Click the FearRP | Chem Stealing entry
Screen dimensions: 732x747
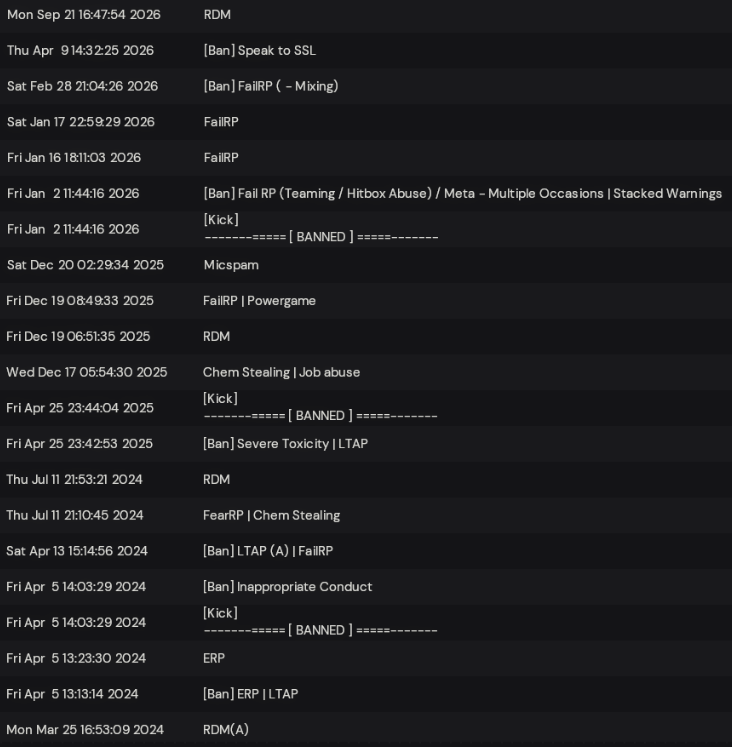point(366,515)
